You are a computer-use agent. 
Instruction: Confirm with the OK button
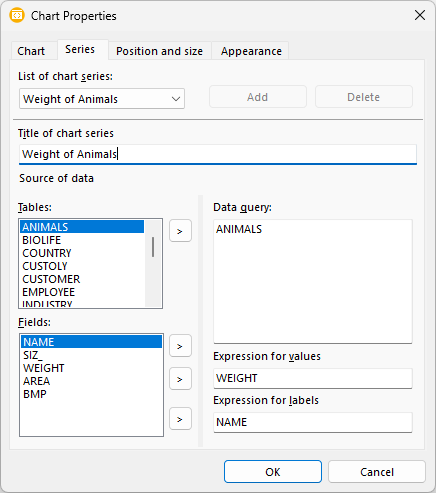tap(273, 472)
